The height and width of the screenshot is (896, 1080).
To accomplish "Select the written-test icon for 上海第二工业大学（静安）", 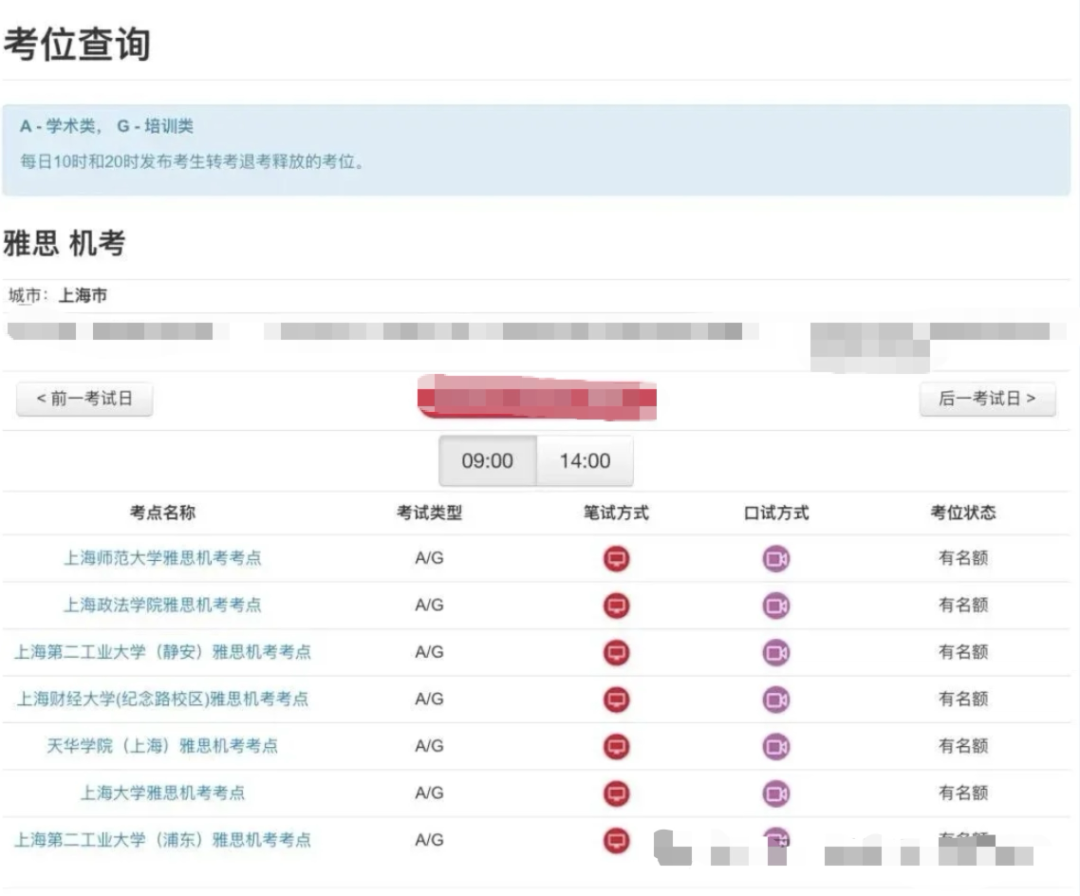I will tap(617, 652).
